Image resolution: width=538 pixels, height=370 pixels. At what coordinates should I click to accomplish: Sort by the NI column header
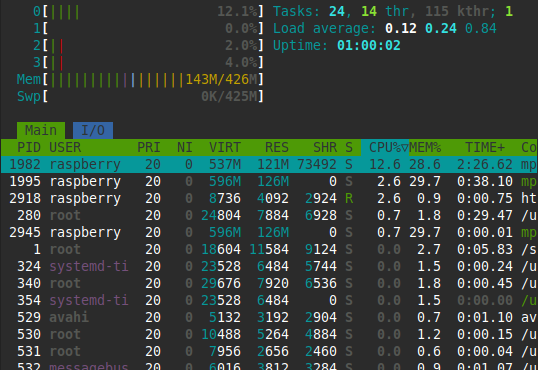coord(185,148)
